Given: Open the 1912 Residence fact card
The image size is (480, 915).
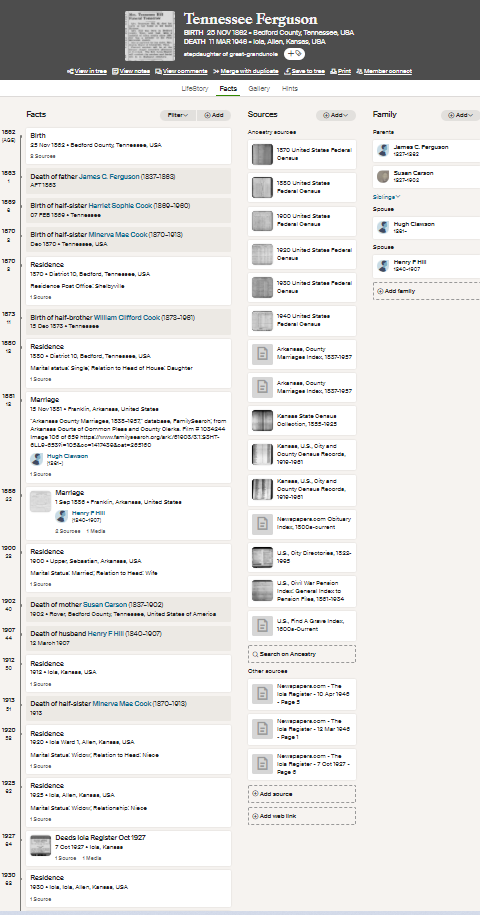Looking at the screenshot, I should pos(128,673).
